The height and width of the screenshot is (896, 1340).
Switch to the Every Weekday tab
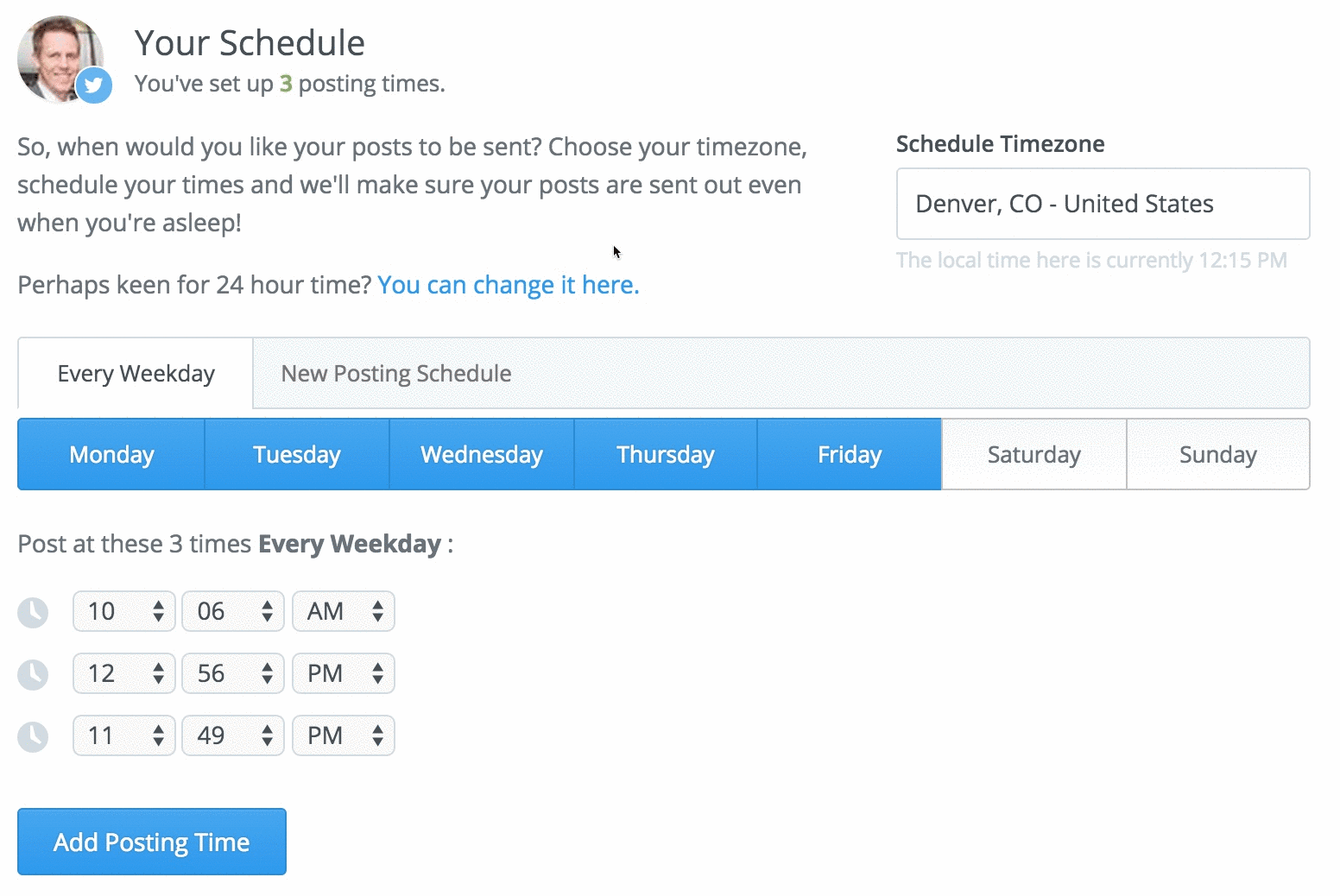(135, 373)
